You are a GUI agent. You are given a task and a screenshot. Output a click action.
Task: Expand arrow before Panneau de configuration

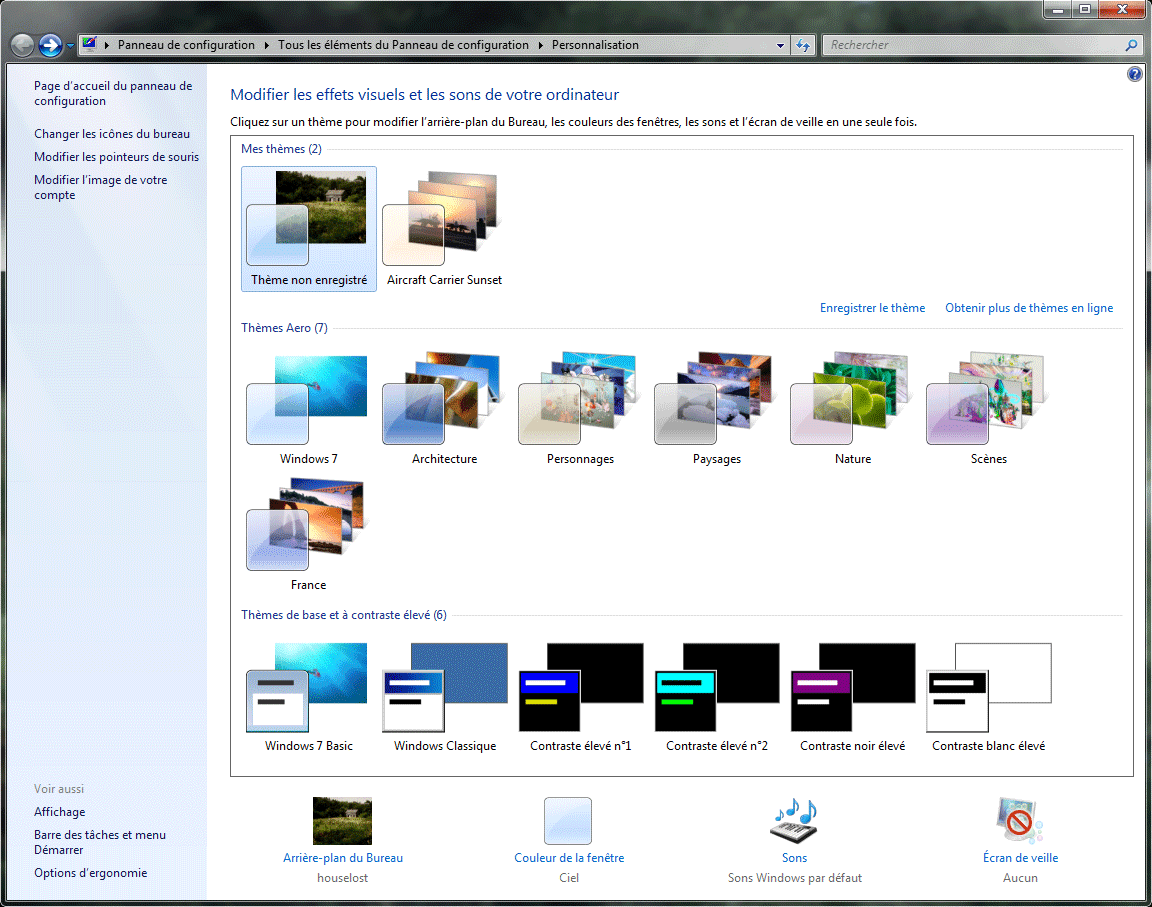[107, 46]
